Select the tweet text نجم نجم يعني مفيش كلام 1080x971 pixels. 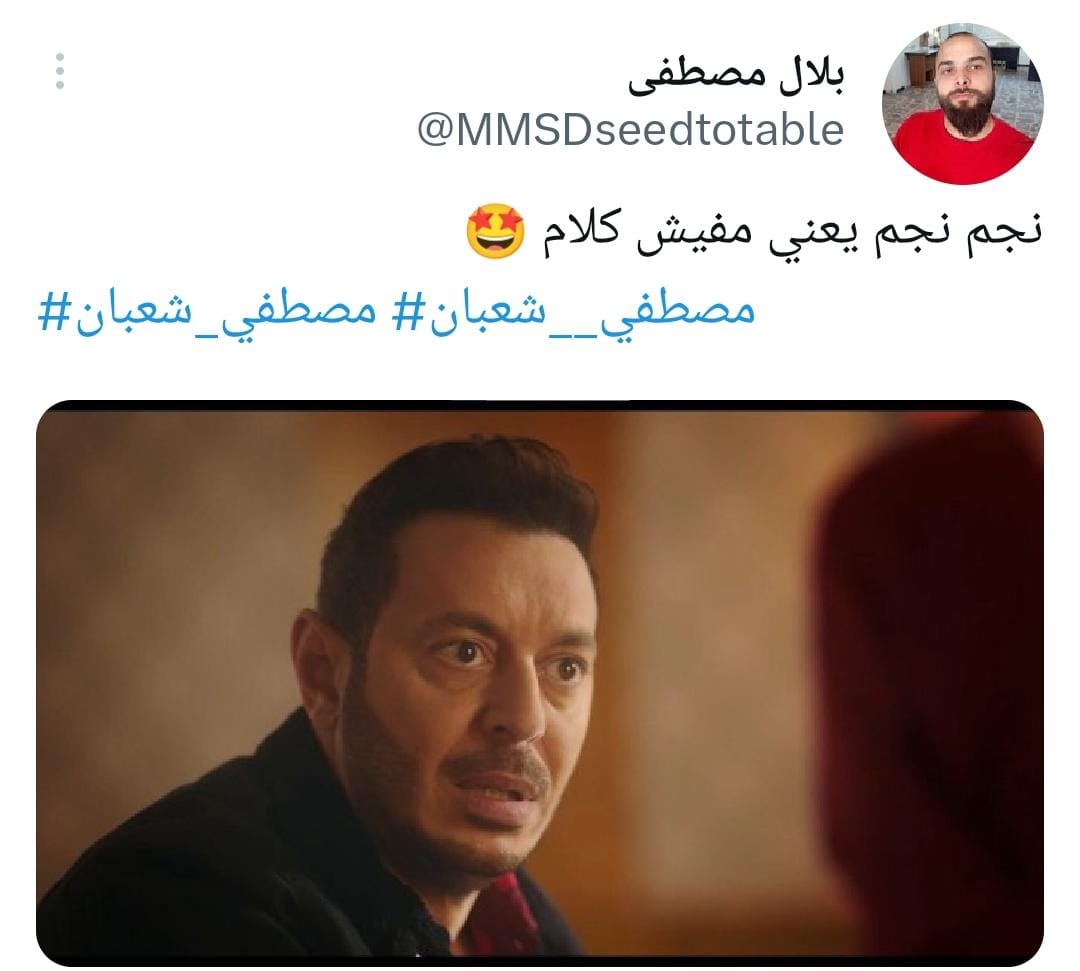click(792, 233)
